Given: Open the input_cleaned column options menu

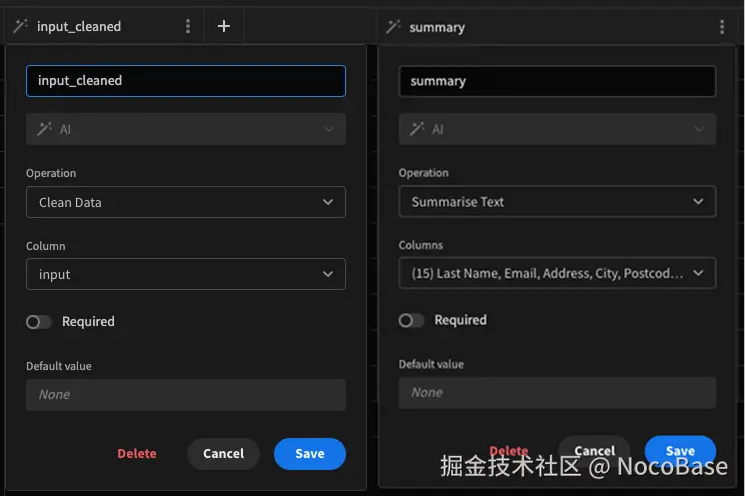Looking at the screenshot, I should click(x=188, y=26).
